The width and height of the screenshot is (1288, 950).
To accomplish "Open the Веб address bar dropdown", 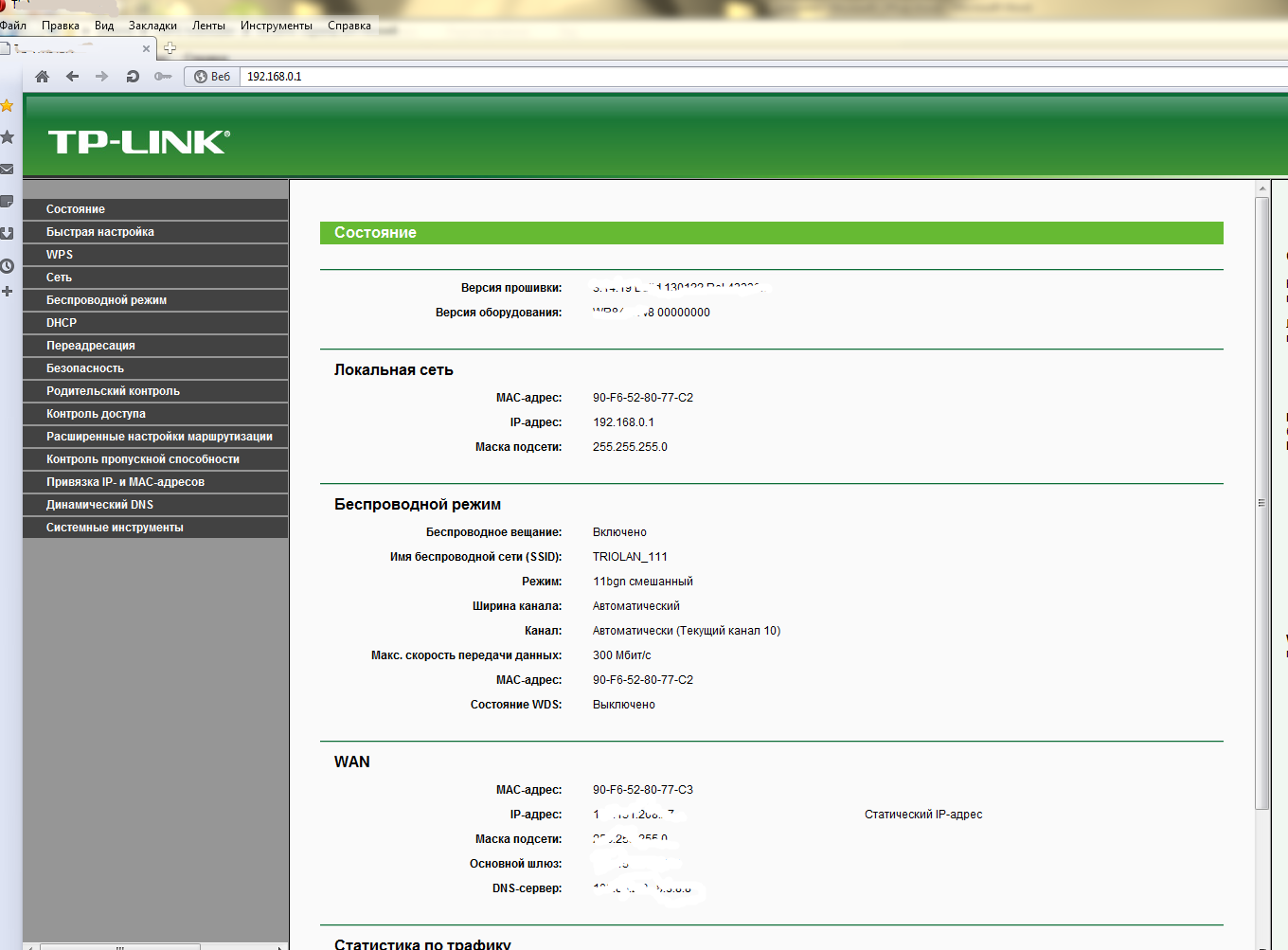I will [x=210, y=77].
